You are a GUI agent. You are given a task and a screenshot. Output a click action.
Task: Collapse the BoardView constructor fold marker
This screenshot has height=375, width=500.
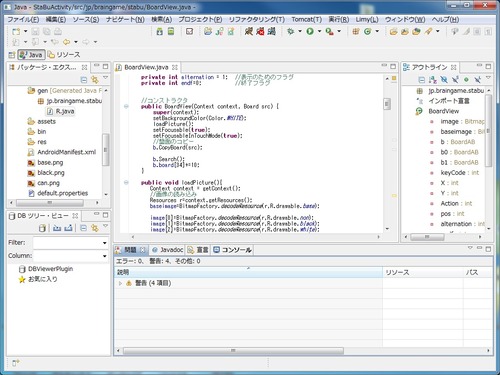126,106
